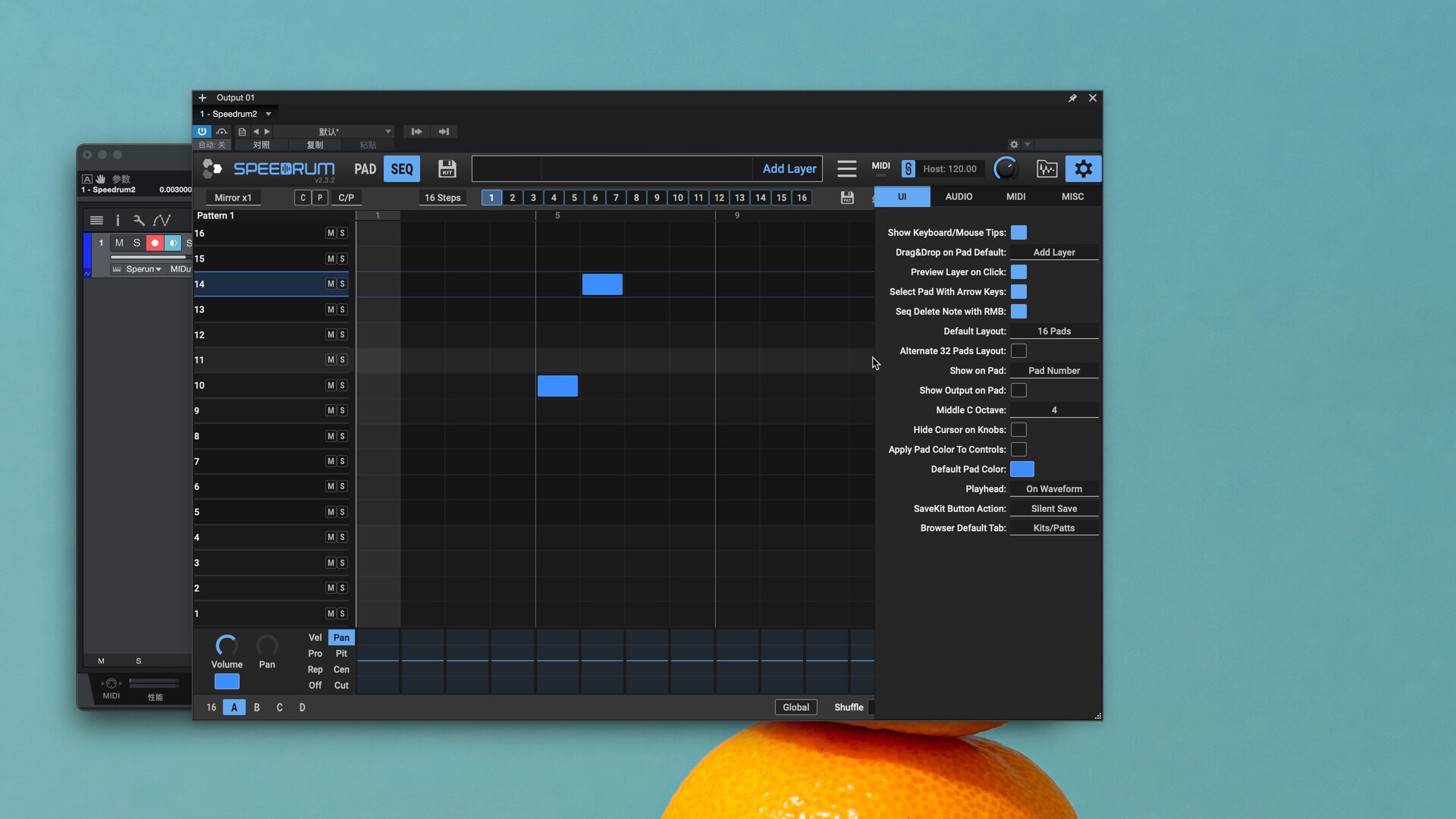Viewport: 1456px width, 819px height.
Task: Click the C/P copy-paste button
Action: 346,197
